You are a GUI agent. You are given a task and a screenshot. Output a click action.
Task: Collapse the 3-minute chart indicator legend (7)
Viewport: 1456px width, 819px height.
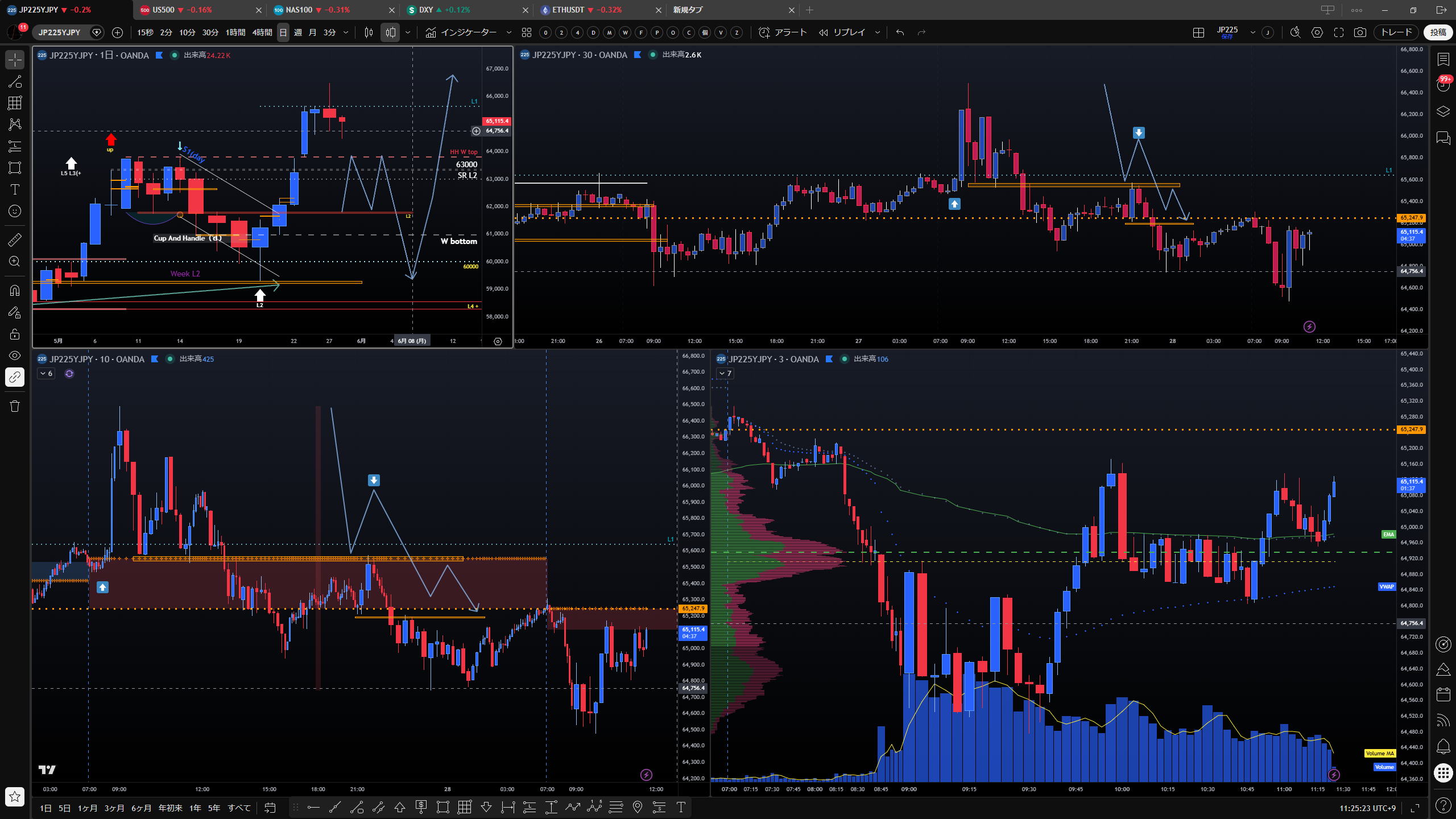point(725,374)
